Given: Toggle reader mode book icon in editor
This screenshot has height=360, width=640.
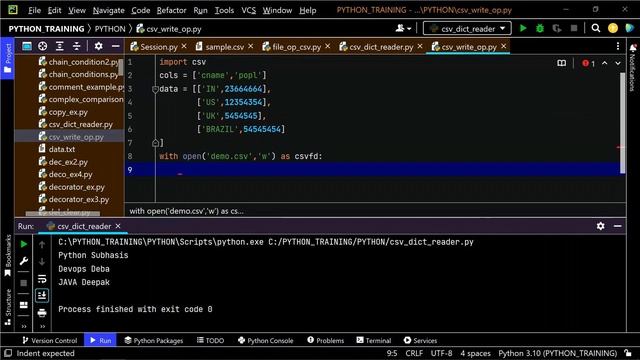Looking at the screenshot, I should [x=562, y=63].
